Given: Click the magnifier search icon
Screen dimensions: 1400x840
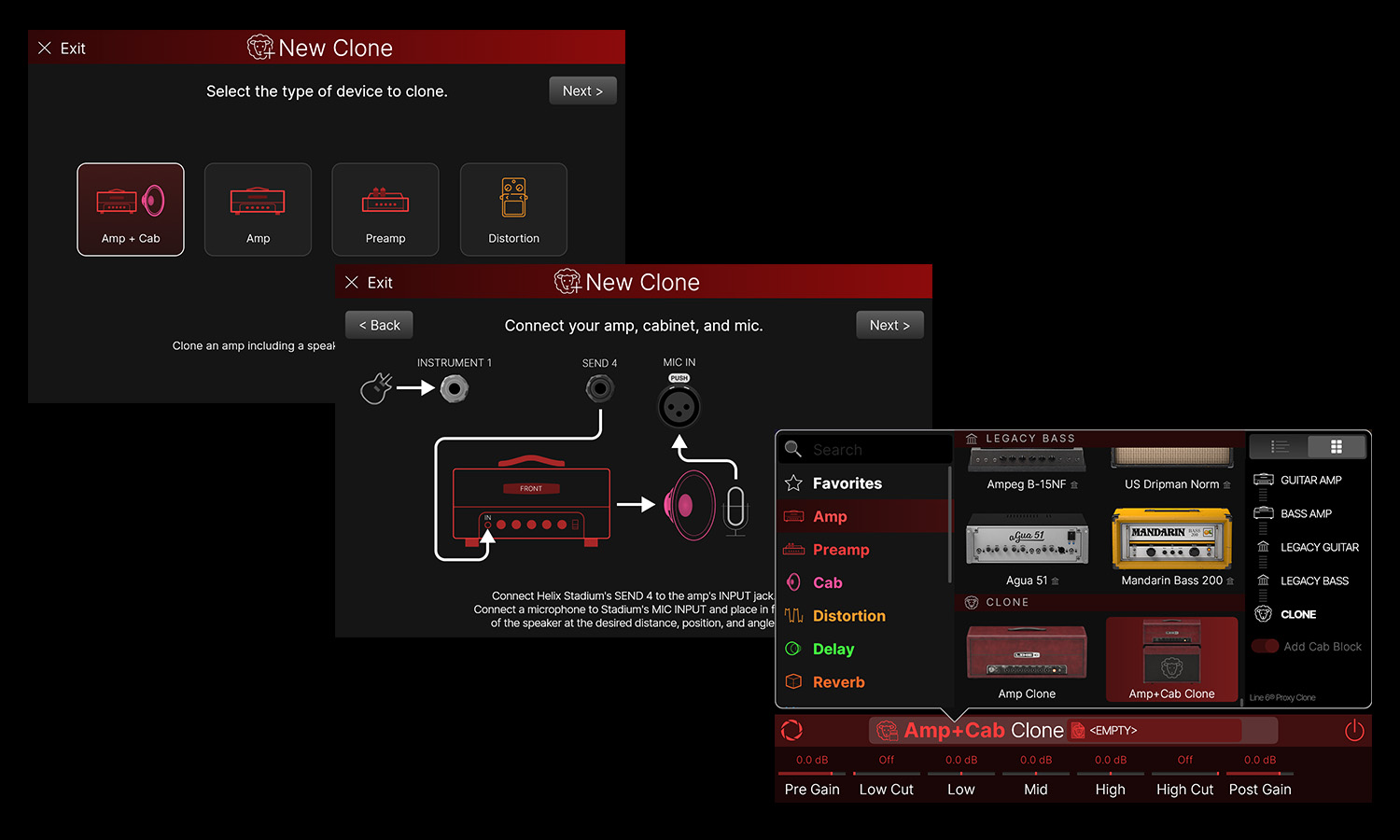Looking at the screenshot, I should pyautogui.click(x=793, y=449).
